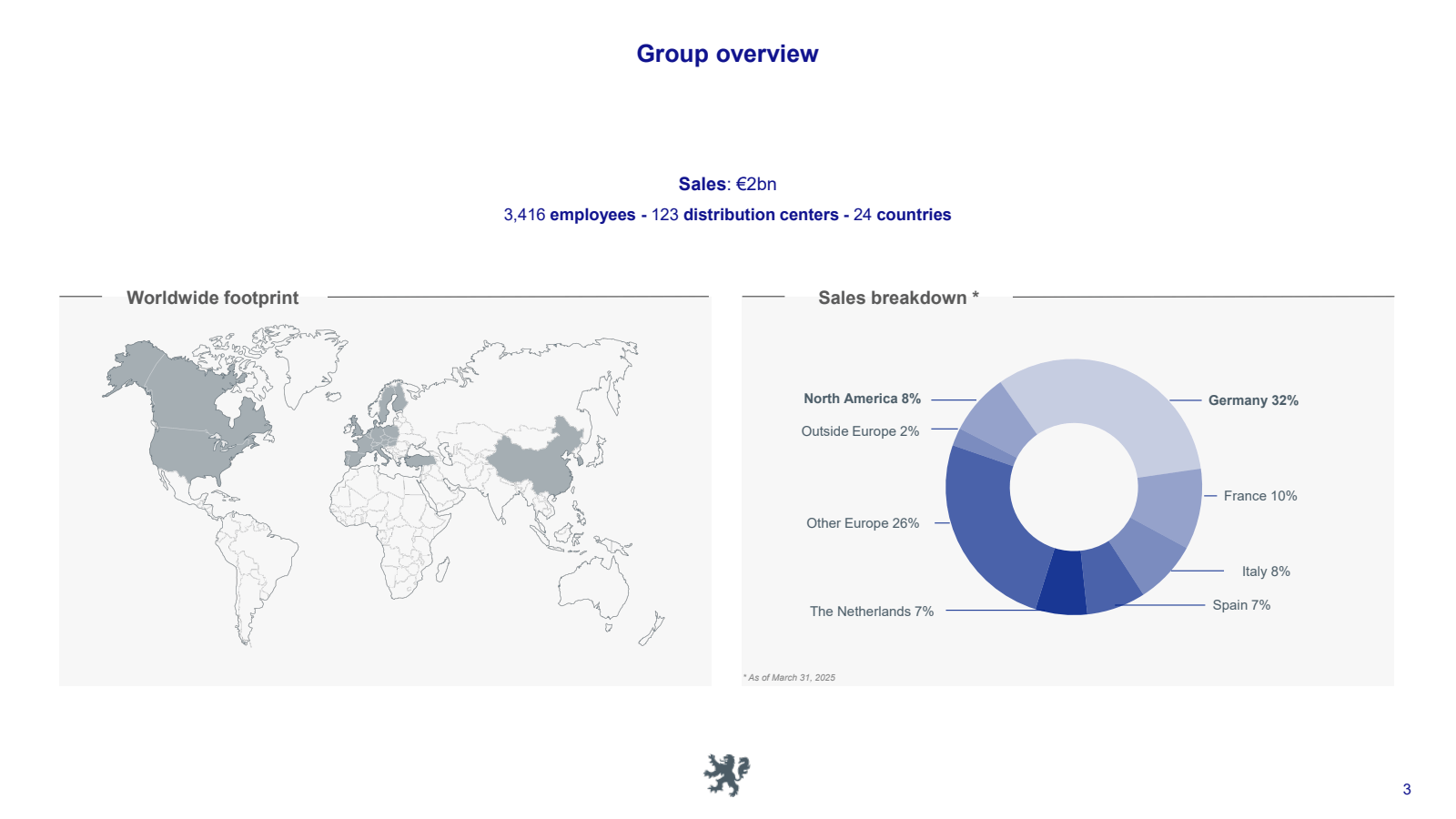This screenshot has width=1456, height=819.
Task: Click the 'Outside Europe 2%' label
Action: pyautogui.click(x=860, y=431)
